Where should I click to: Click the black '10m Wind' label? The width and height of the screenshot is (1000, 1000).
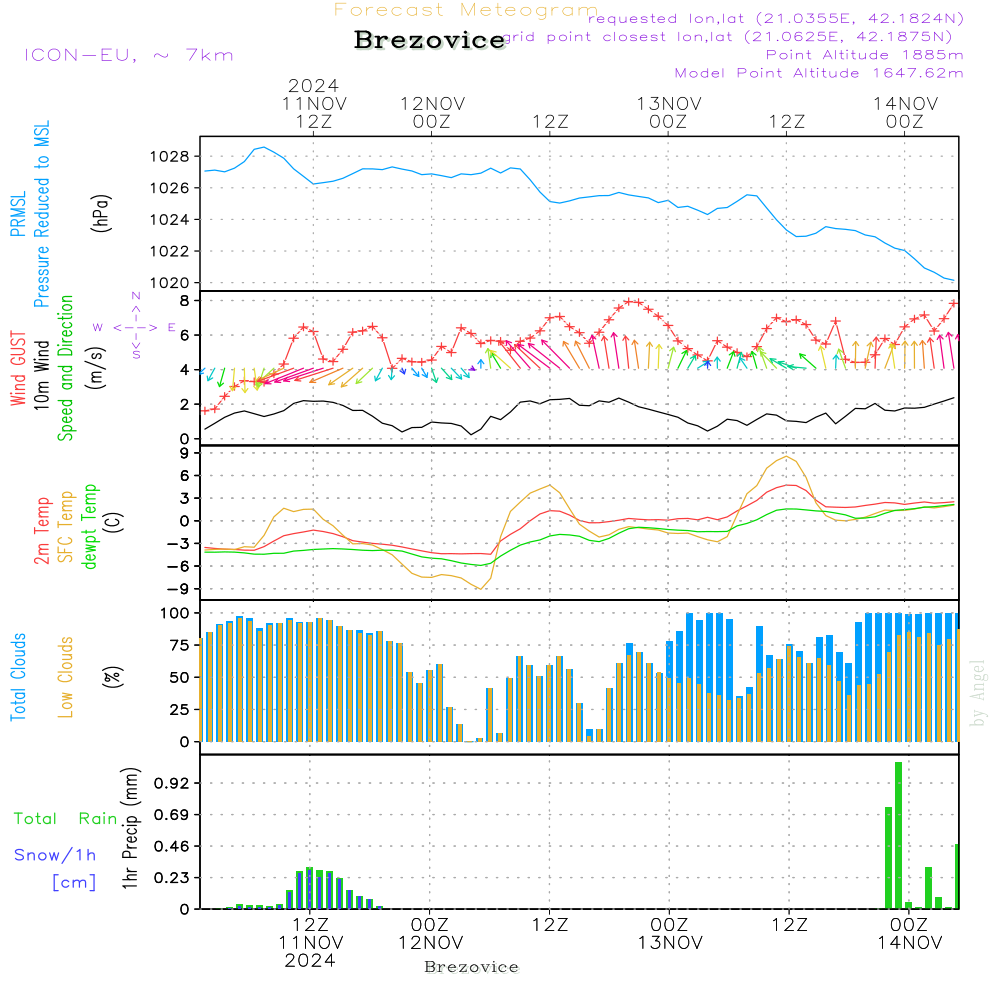tap(41, 375)
